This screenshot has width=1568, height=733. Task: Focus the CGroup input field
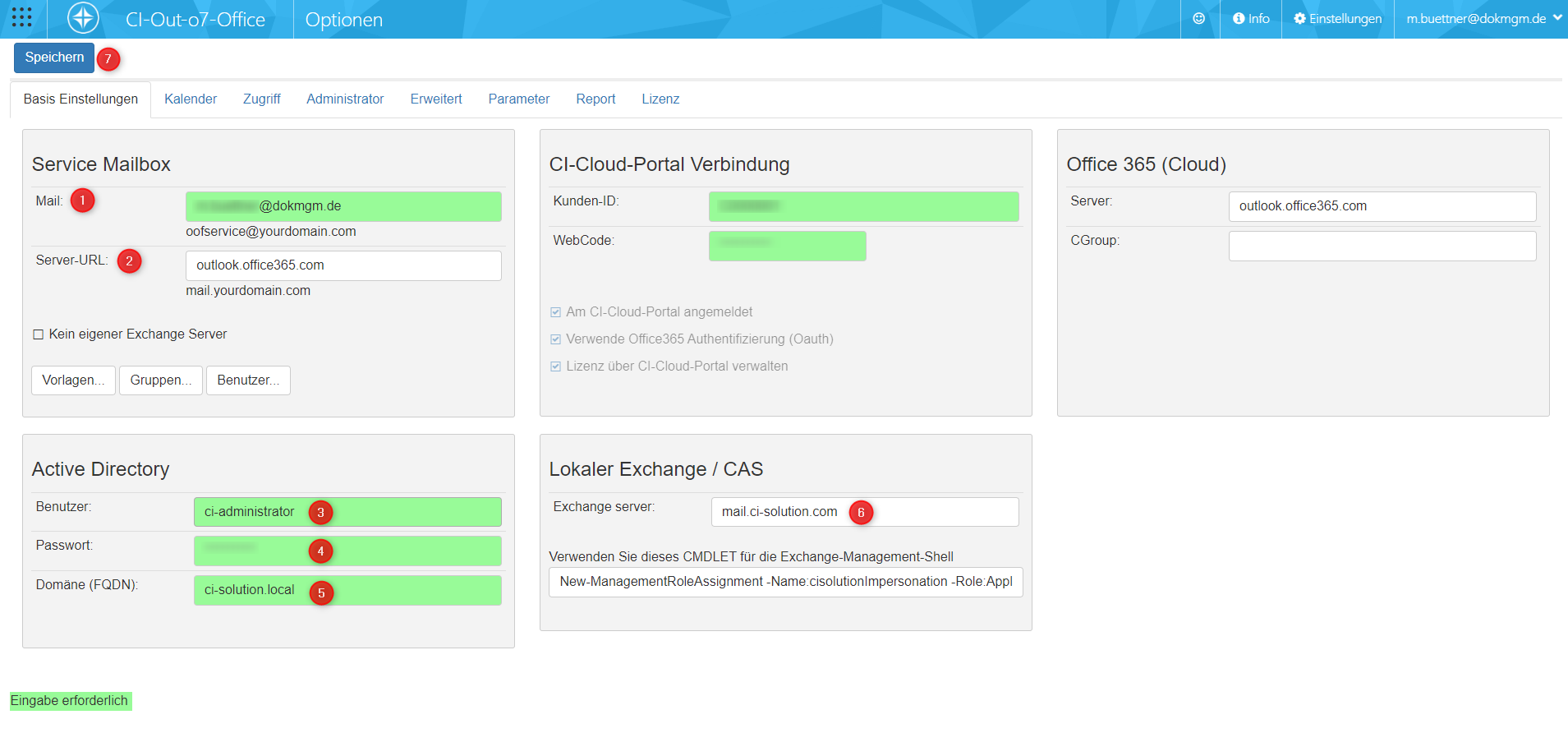pos(1382,246)
